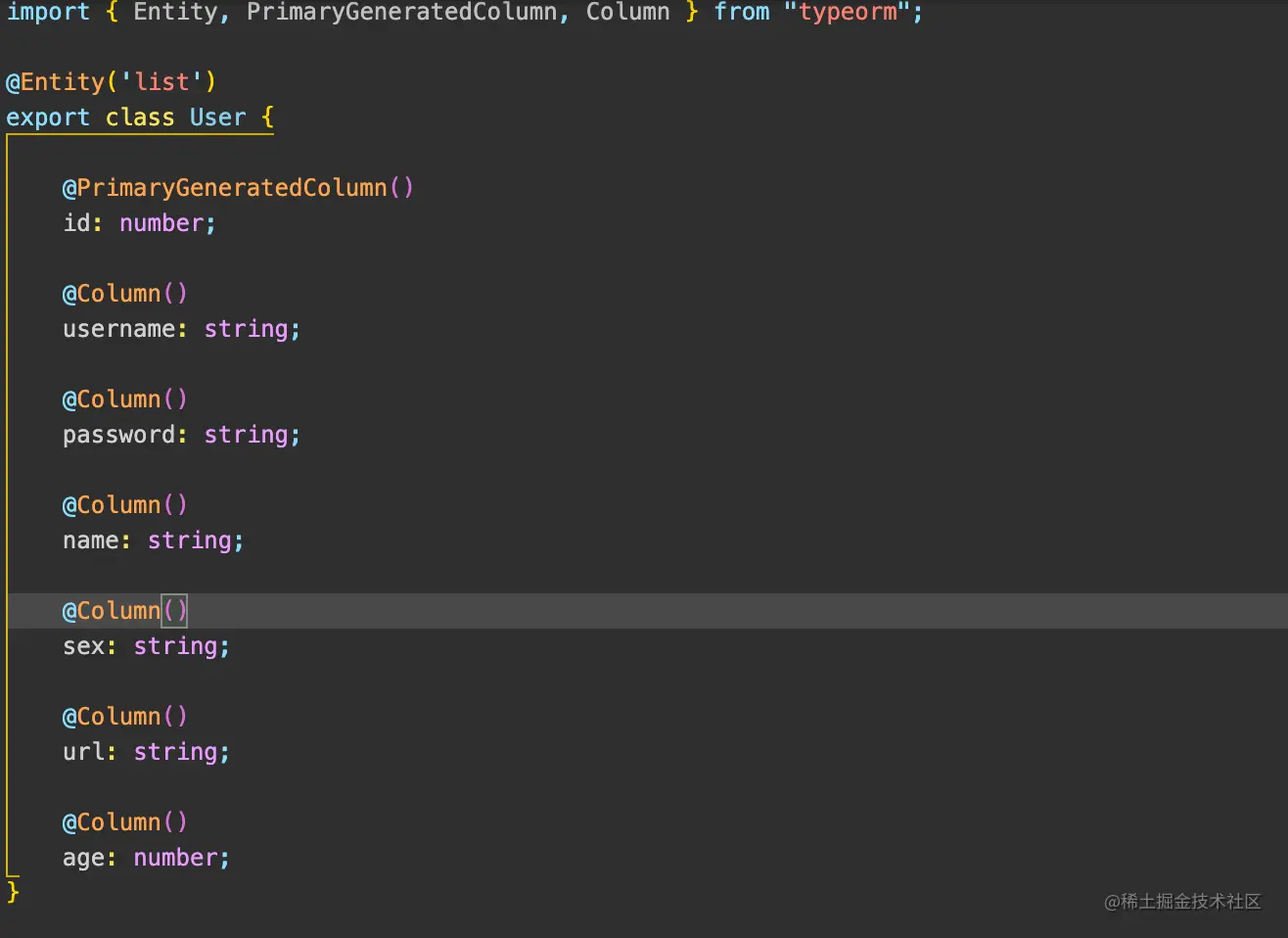Click the closing brace of the User class
The height and width of the screenshot is (938, 1288).
(x=13, y=892)
